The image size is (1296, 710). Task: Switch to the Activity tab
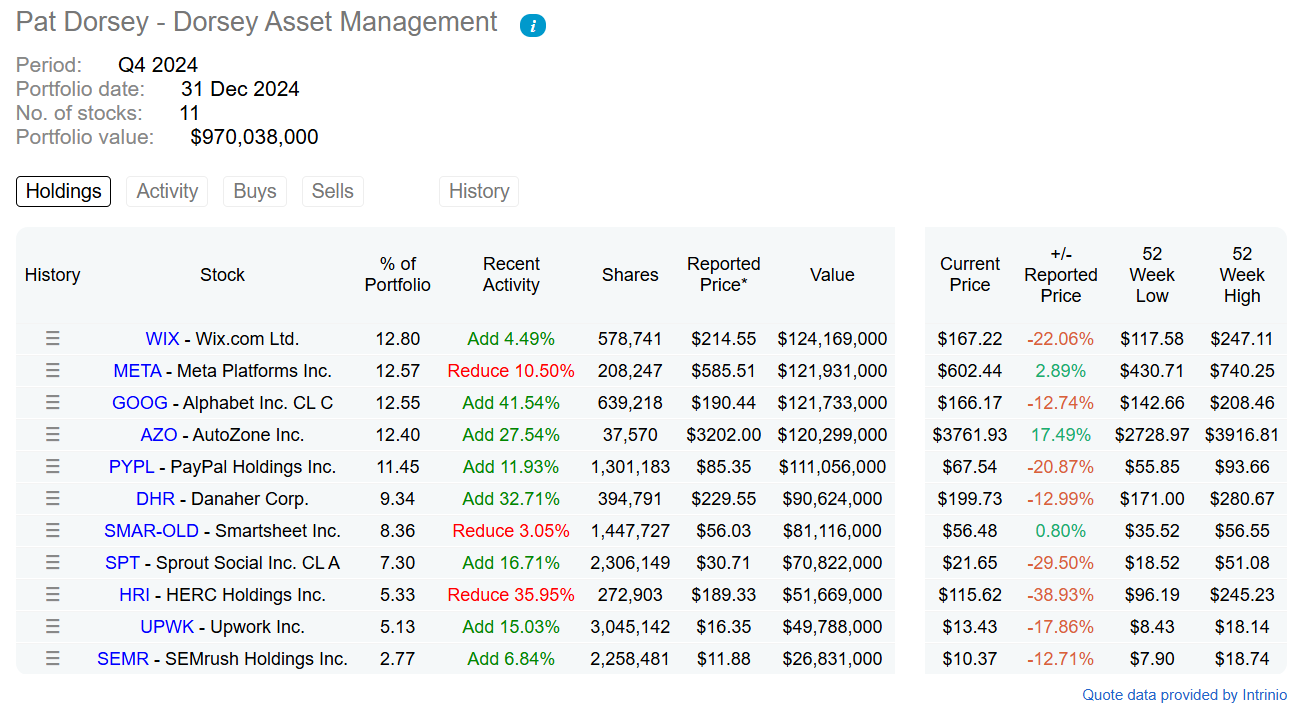(167, 191)
